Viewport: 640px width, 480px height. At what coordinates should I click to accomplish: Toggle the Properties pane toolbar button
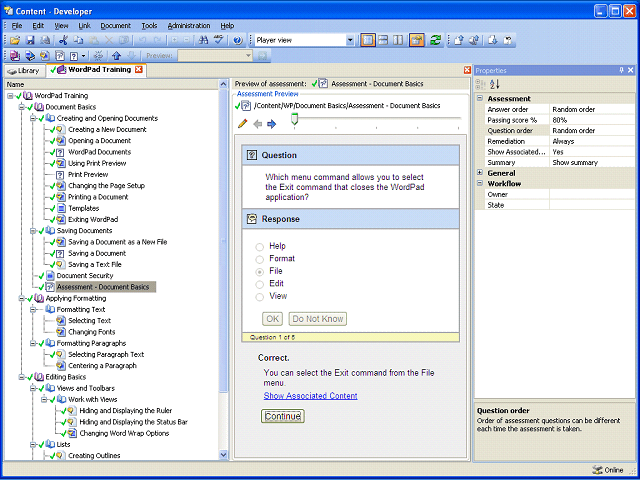point(417,40)
